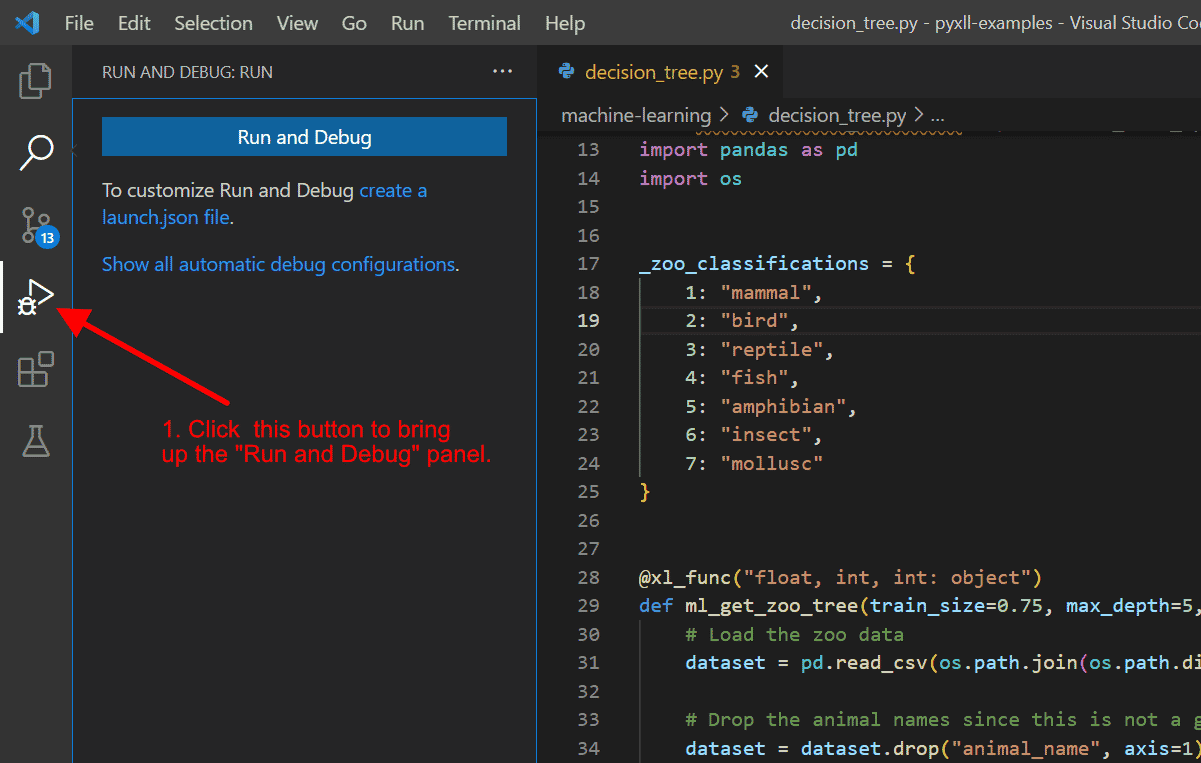Image resolution: width=1201 pixels, height=763 pixels.
Task: Open the Explorer view in activity bar
Action: (x=36, y=80)
